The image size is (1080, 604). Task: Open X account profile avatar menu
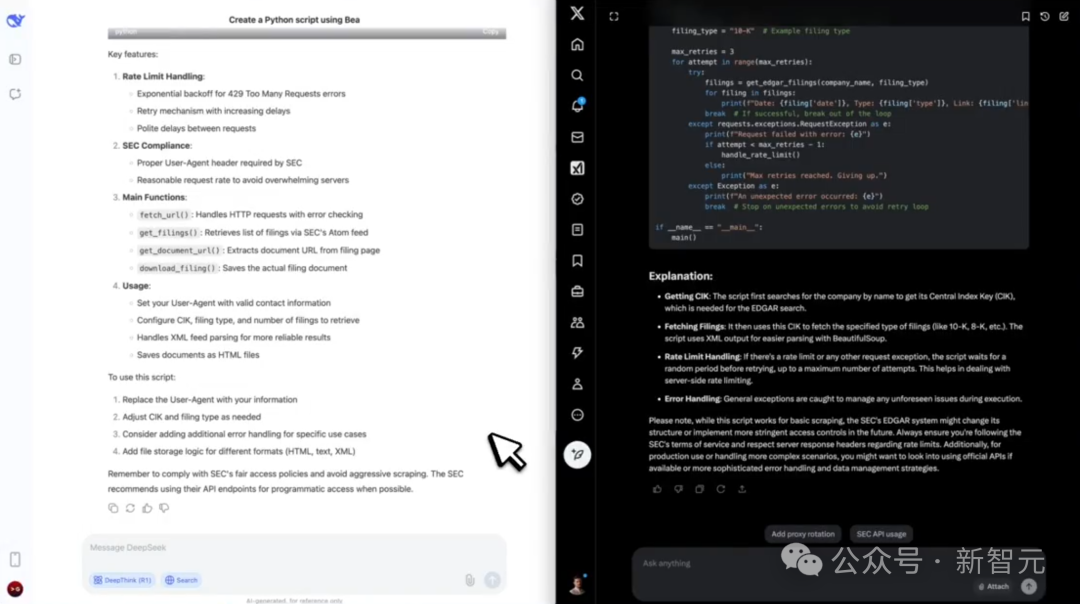click(577, 586)
